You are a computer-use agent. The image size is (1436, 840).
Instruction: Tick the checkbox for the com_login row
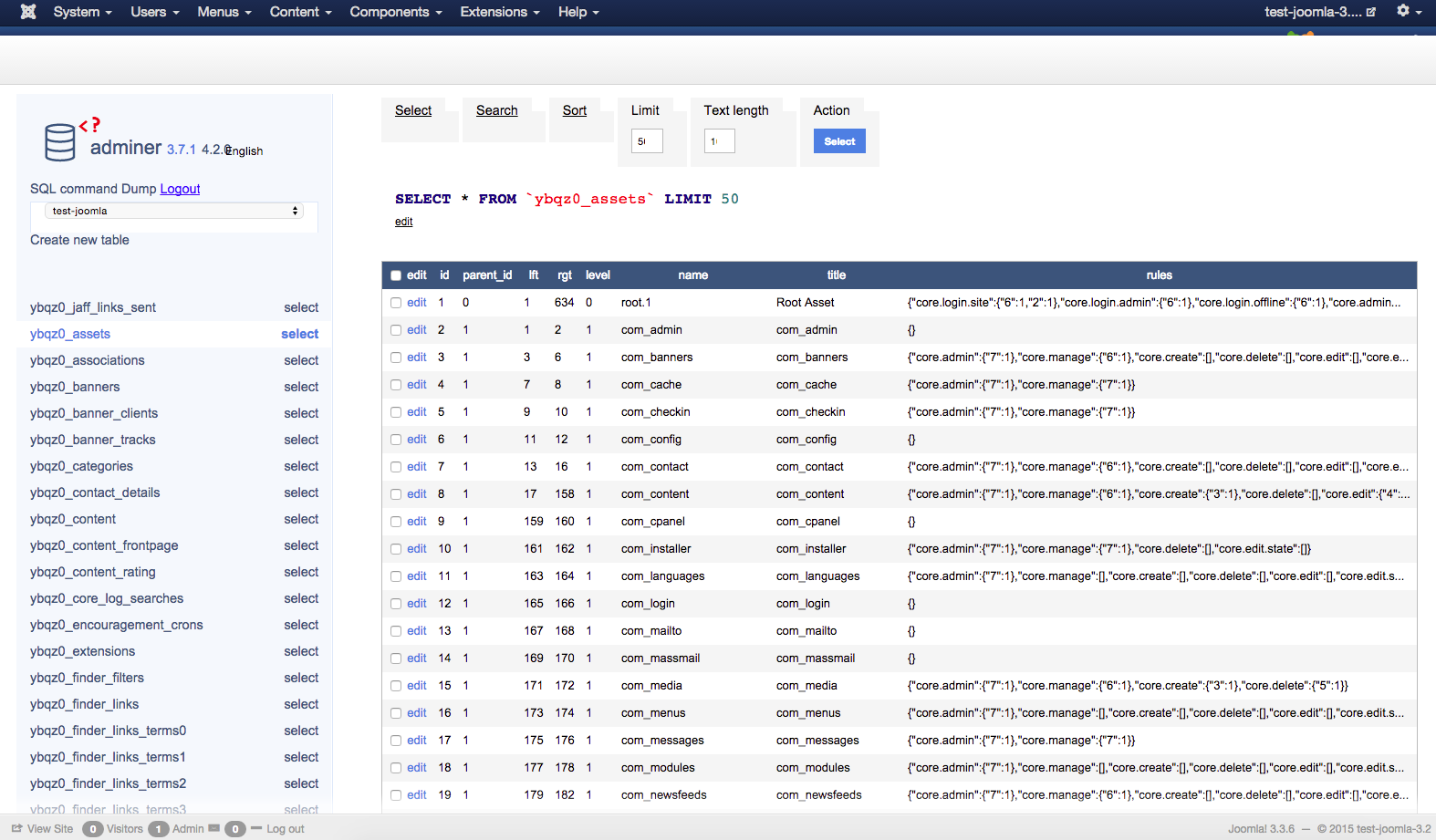(396, 604)
